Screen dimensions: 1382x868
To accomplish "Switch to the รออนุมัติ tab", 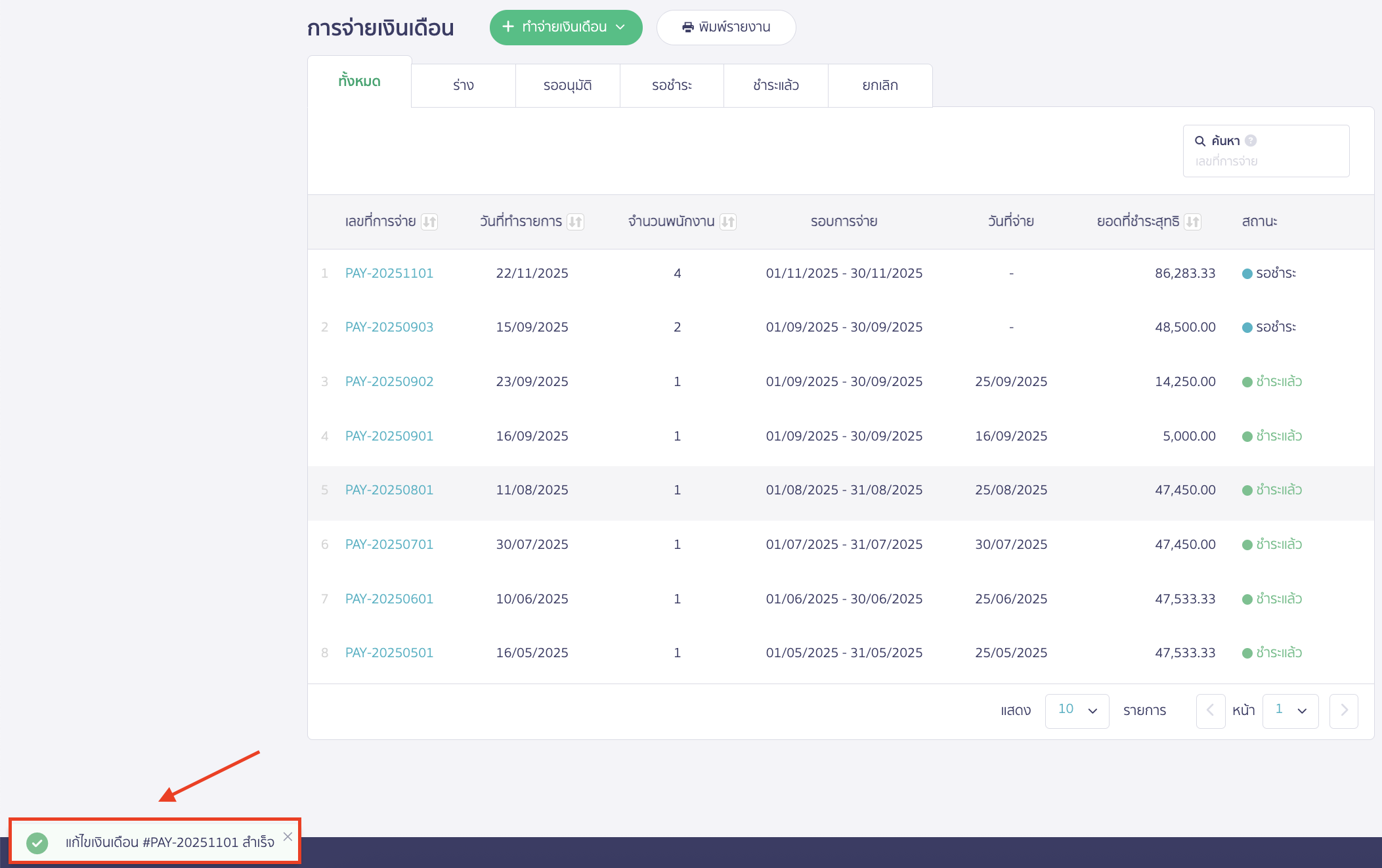I will point(567,85).
